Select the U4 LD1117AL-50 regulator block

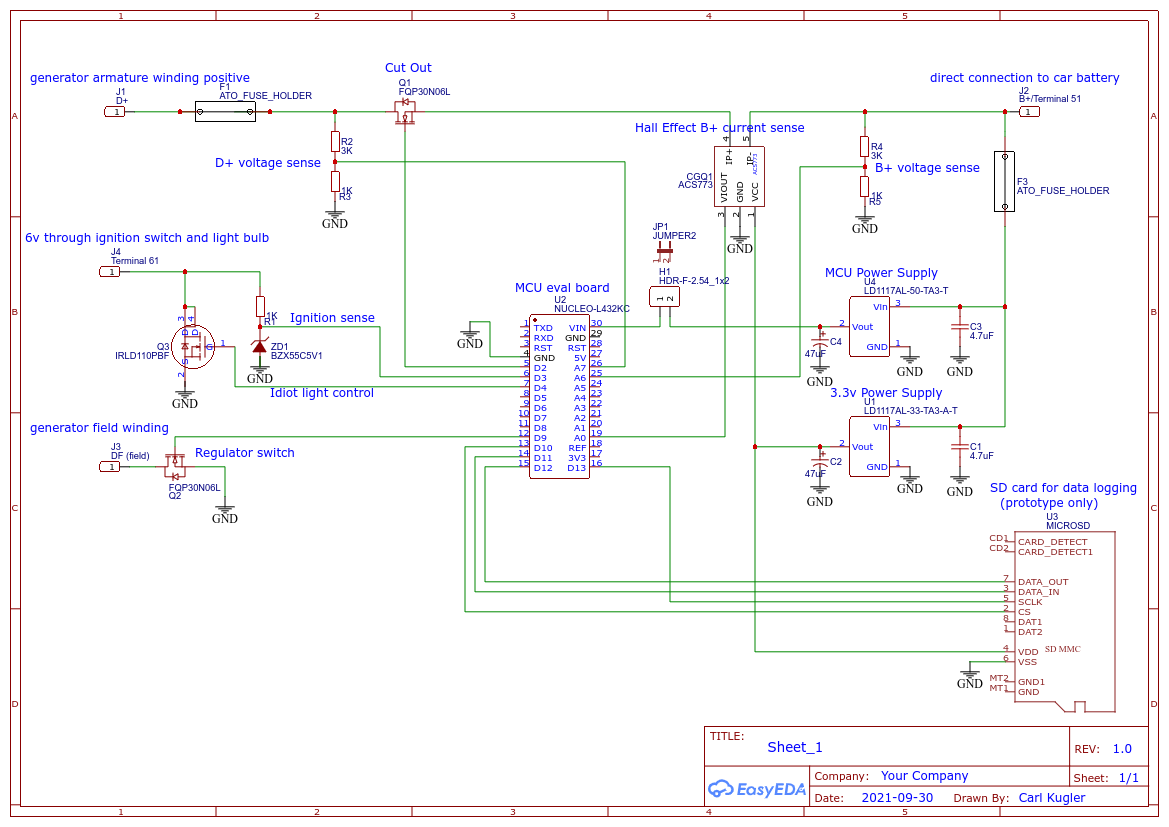point(869,327)
